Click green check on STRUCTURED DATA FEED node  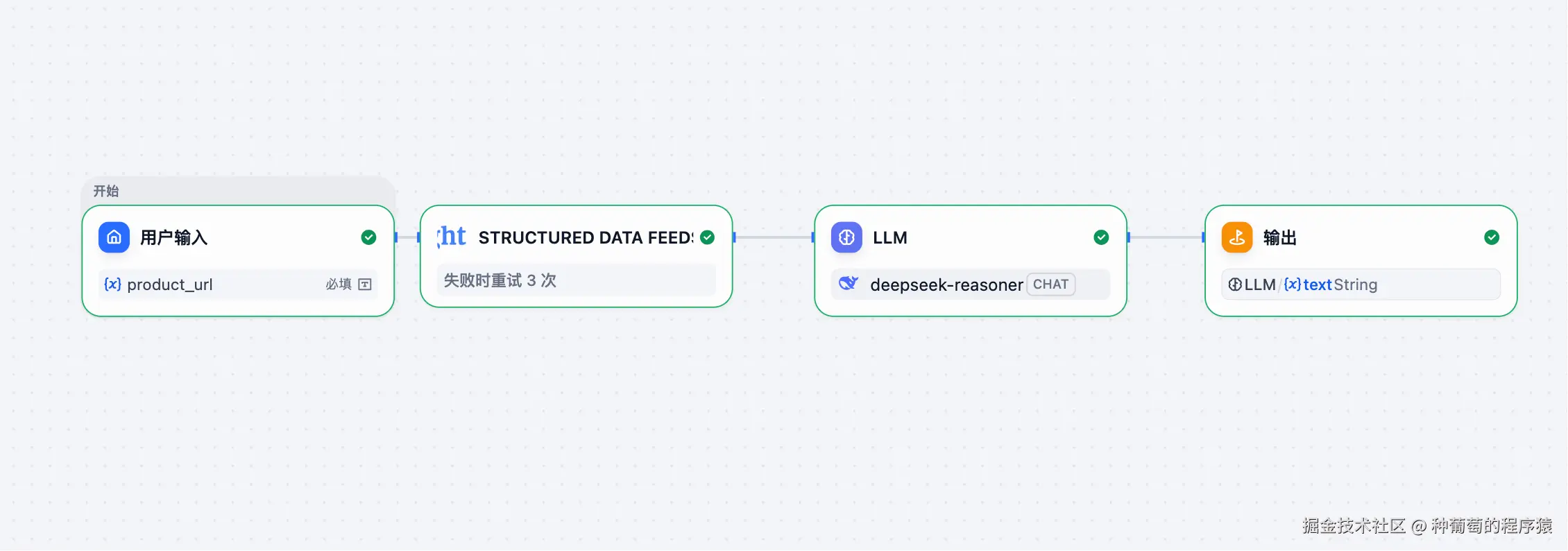click(708, 237)
